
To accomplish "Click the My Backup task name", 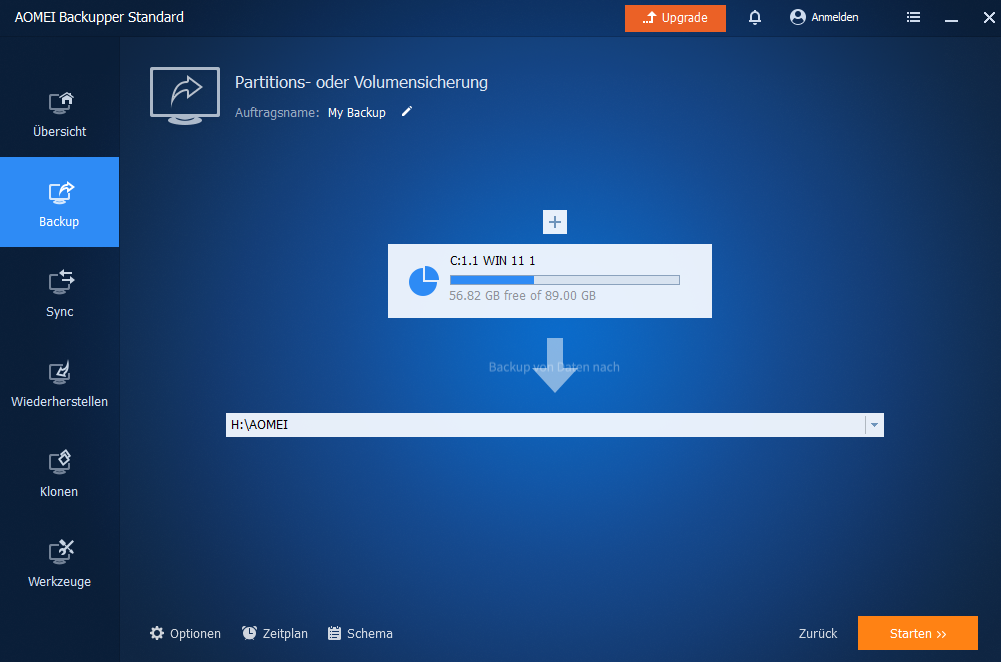I will click(x=357, y=112).
